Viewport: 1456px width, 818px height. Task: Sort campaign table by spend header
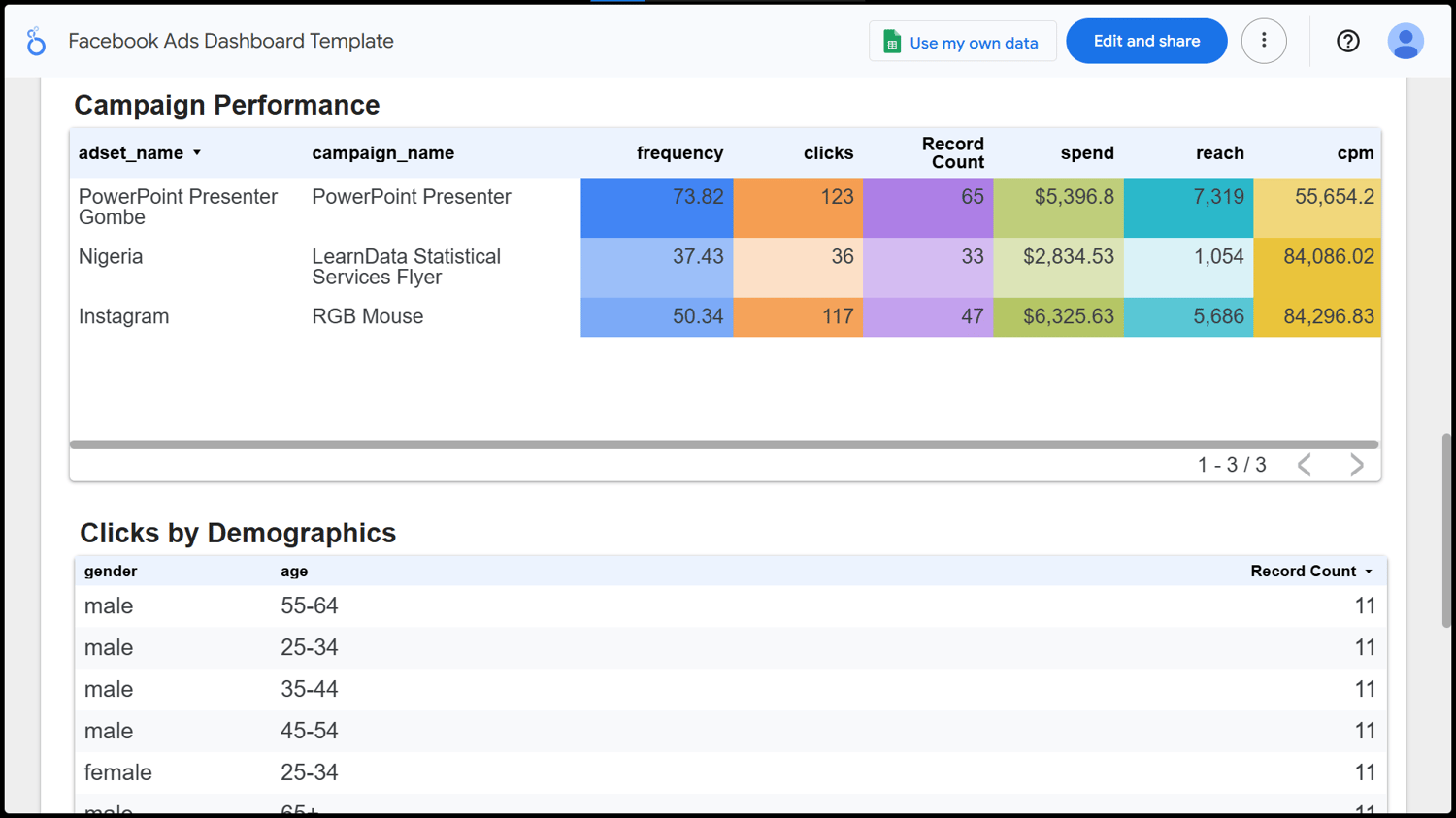pyautogui.click(x=1086, y=153)
